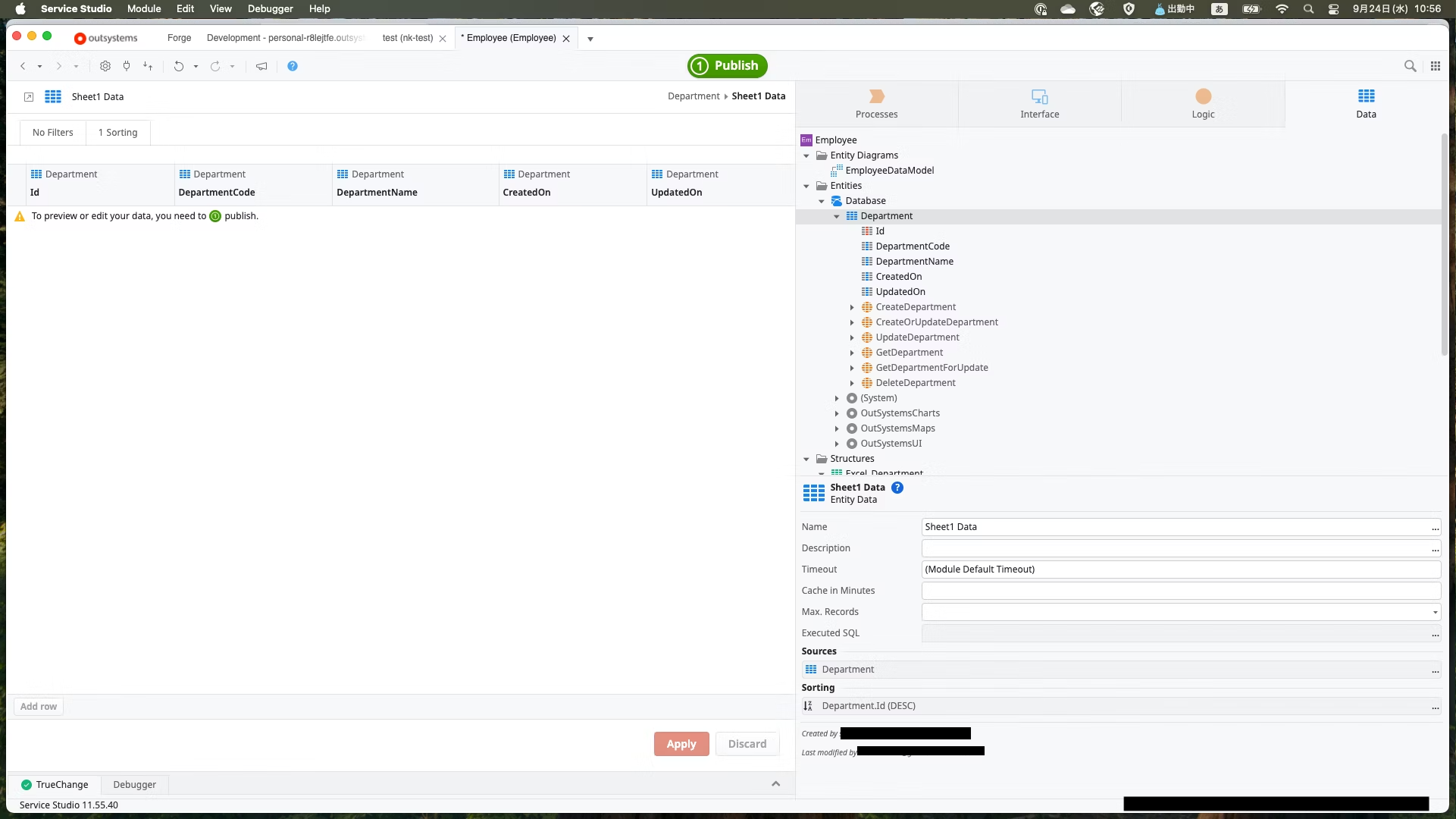Open module settings gear icon
1456x819 pixels.
[x=105, y=66]
